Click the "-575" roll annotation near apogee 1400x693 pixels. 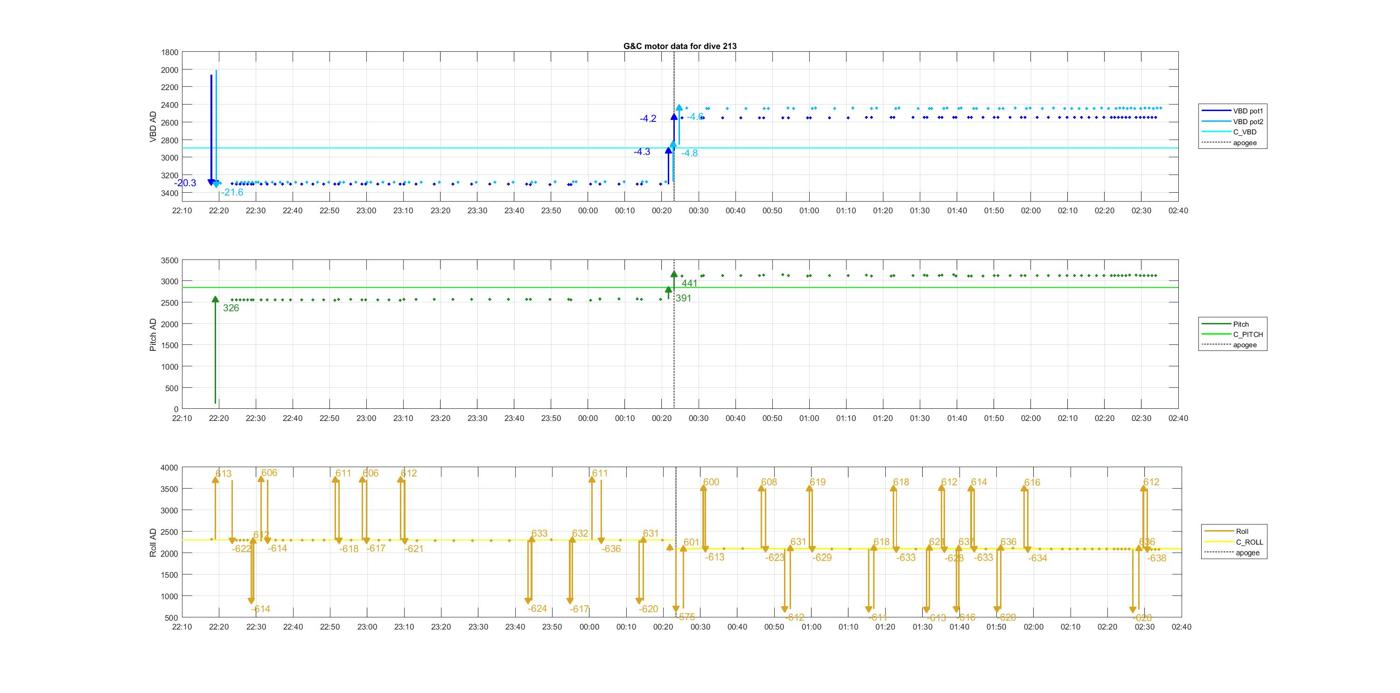tap(685, 617)
